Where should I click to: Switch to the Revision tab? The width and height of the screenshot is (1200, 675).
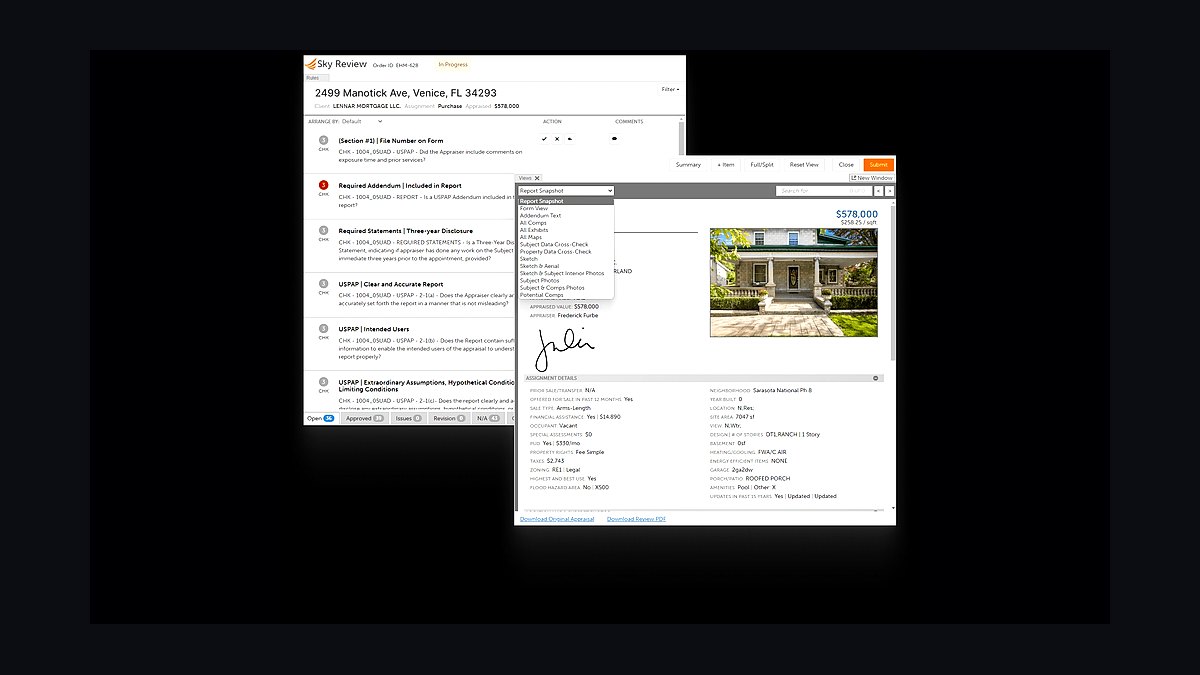(449, 419)
